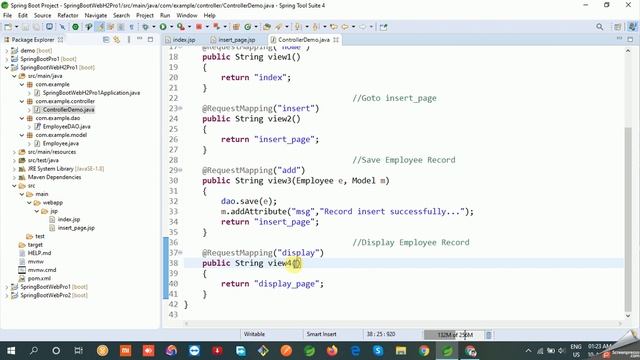640x360 pixels.
Task: Open Windows search from taskbar
Action: (34, 351)
